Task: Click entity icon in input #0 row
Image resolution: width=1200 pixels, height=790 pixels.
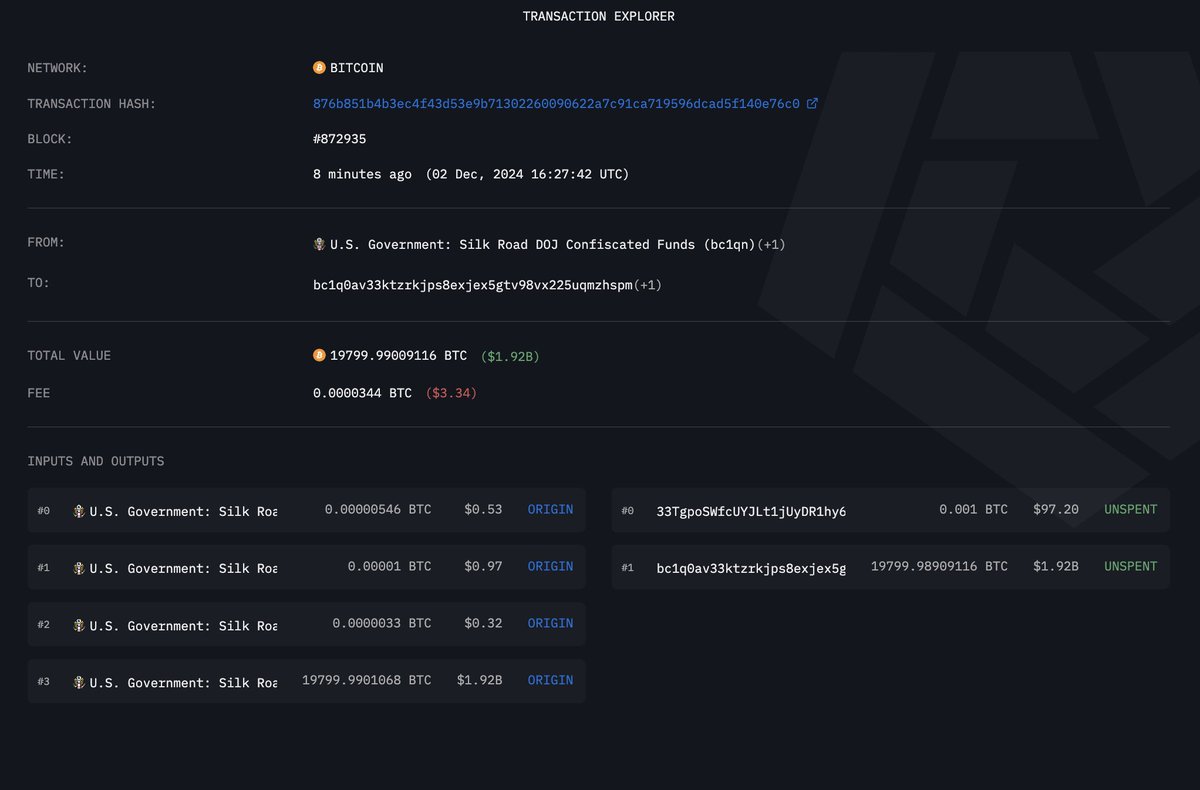Action: click(79, 511)
